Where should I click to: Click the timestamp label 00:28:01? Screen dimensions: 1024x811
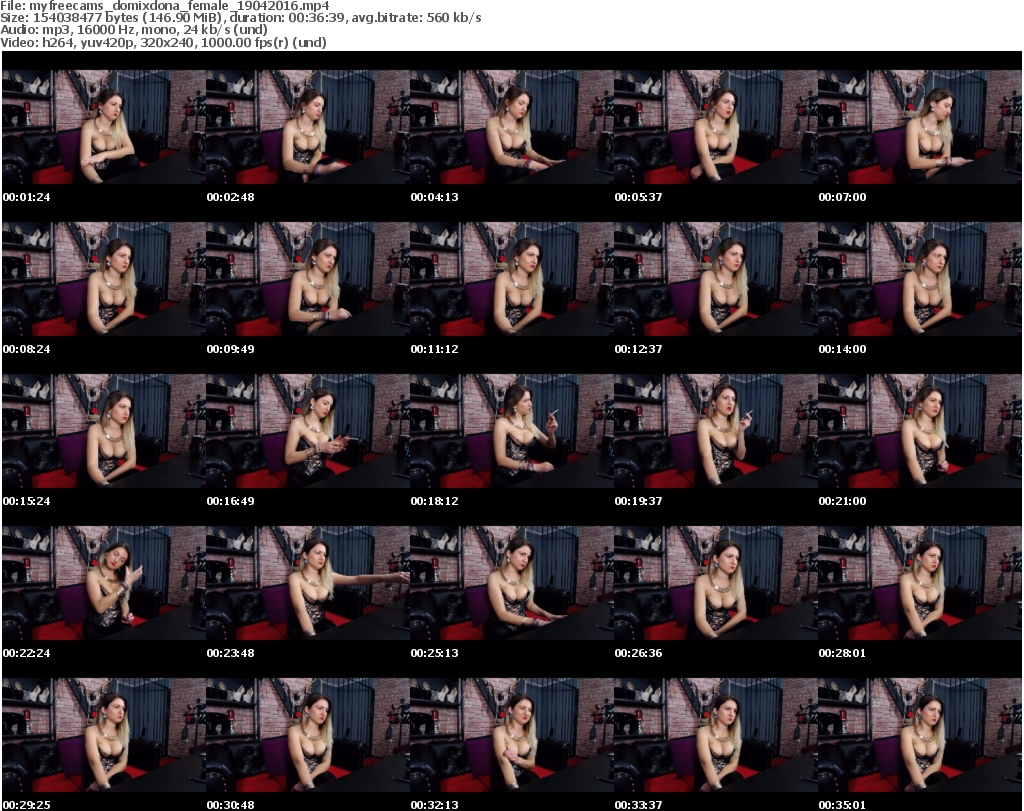(x=842, y=653)
